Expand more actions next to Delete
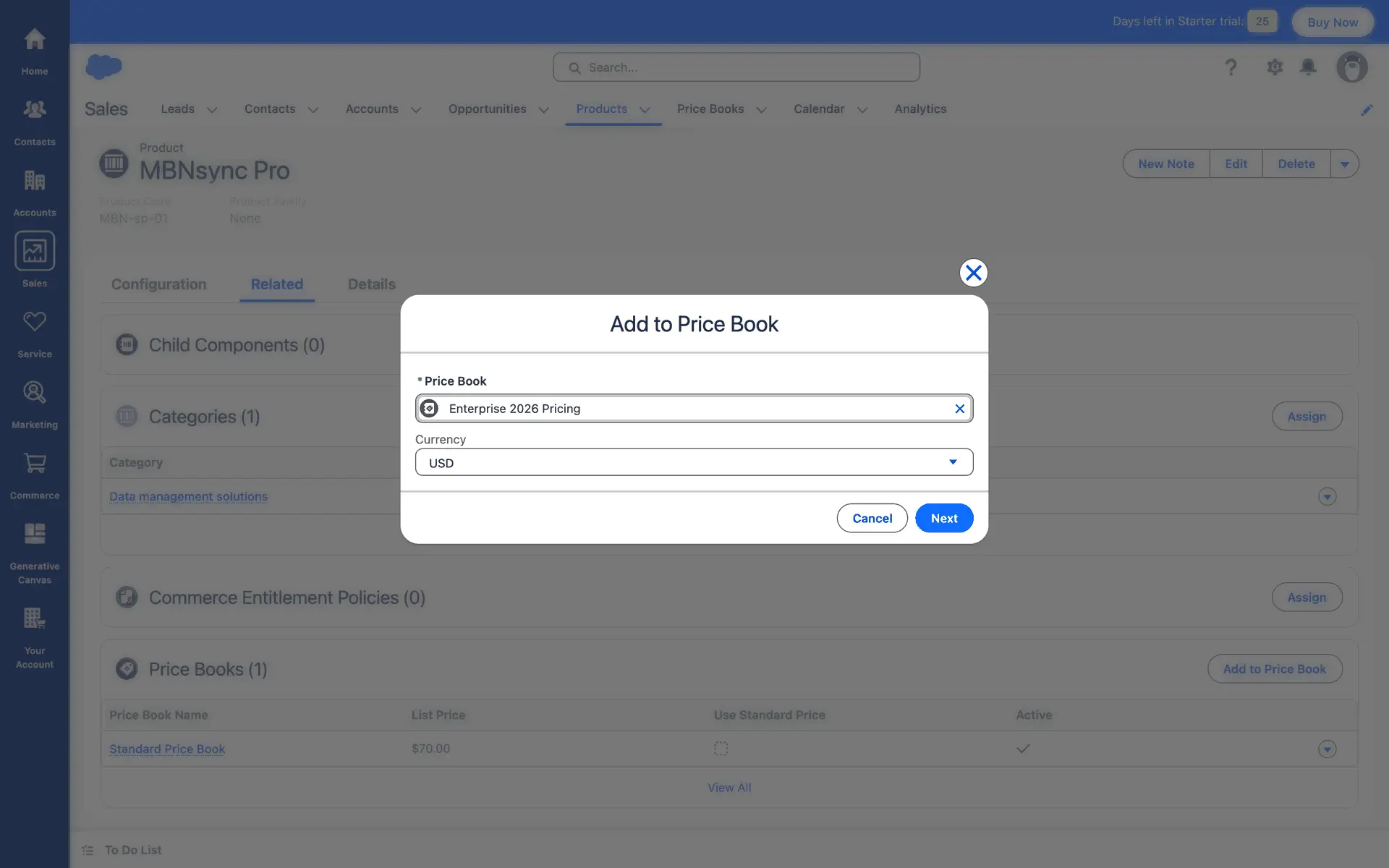Viewport: 1389px width, 868px height. [x=1344, y=163]
